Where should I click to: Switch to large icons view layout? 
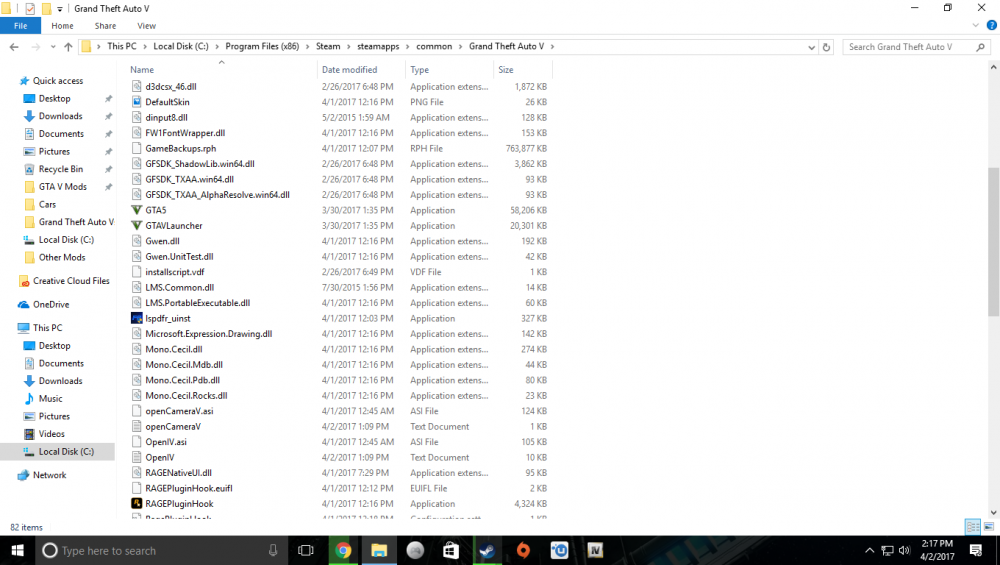click(x=989, y=527)
